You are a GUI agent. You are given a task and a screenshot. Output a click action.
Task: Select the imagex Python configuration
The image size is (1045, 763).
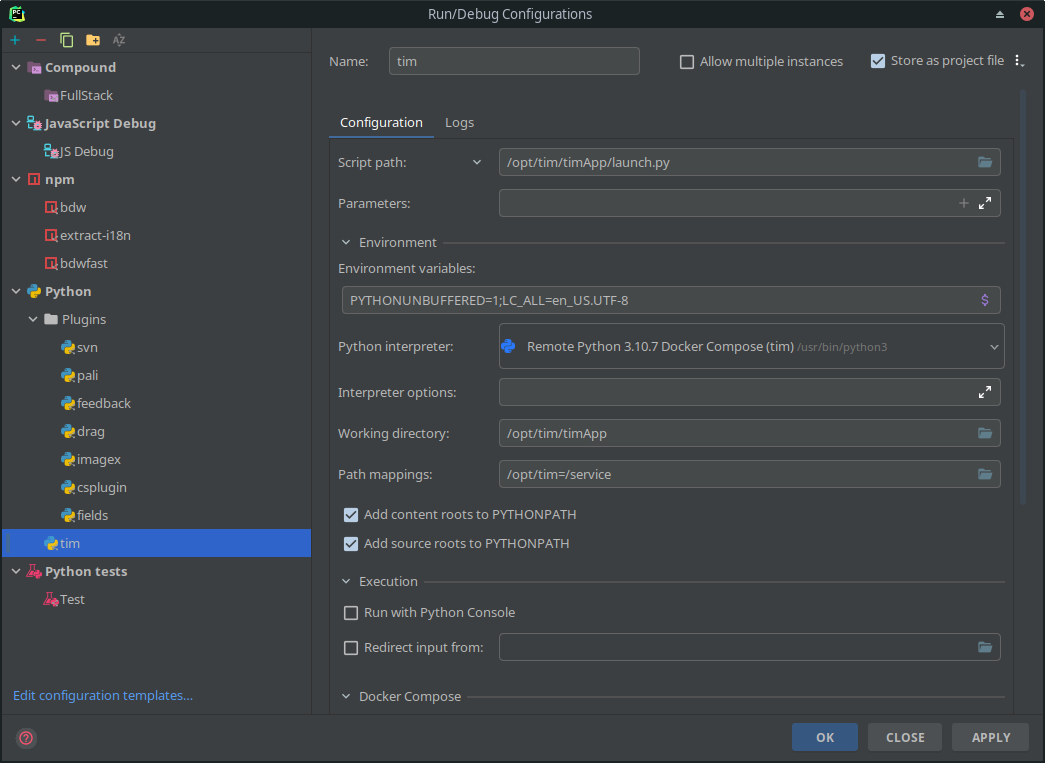157,459
